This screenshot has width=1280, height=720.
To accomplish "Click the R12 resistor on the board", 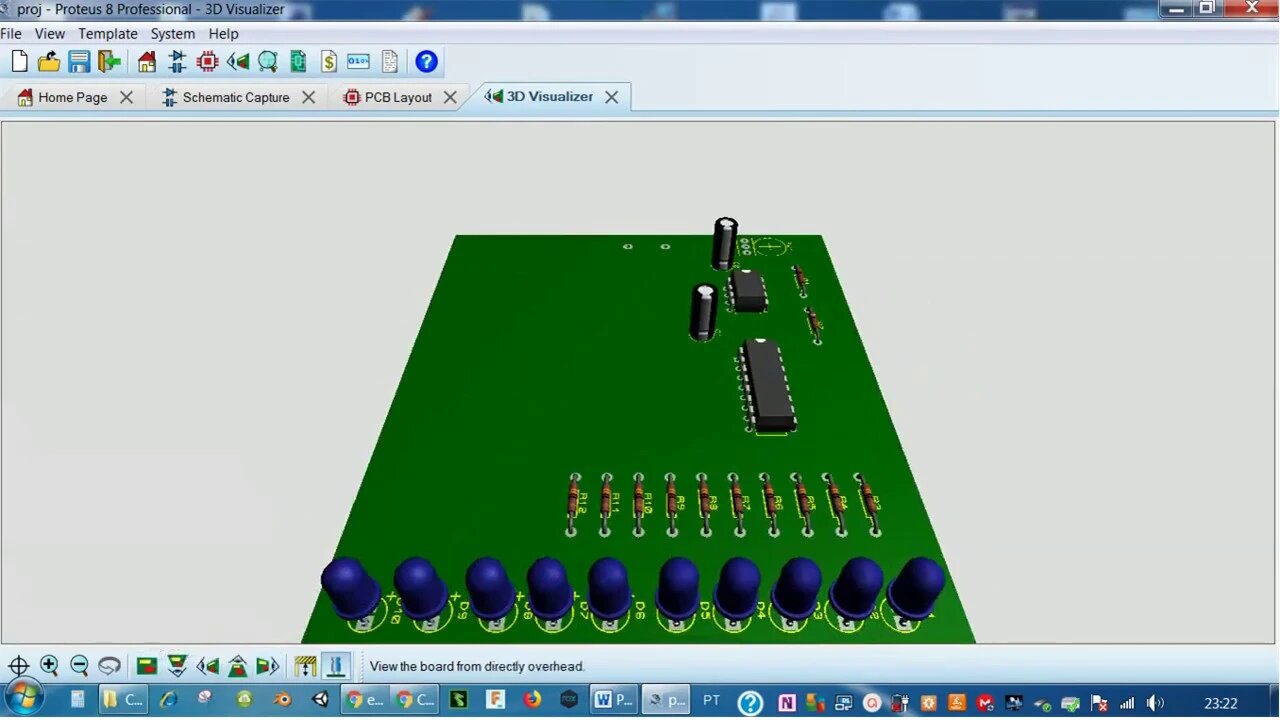I will 574,503.
